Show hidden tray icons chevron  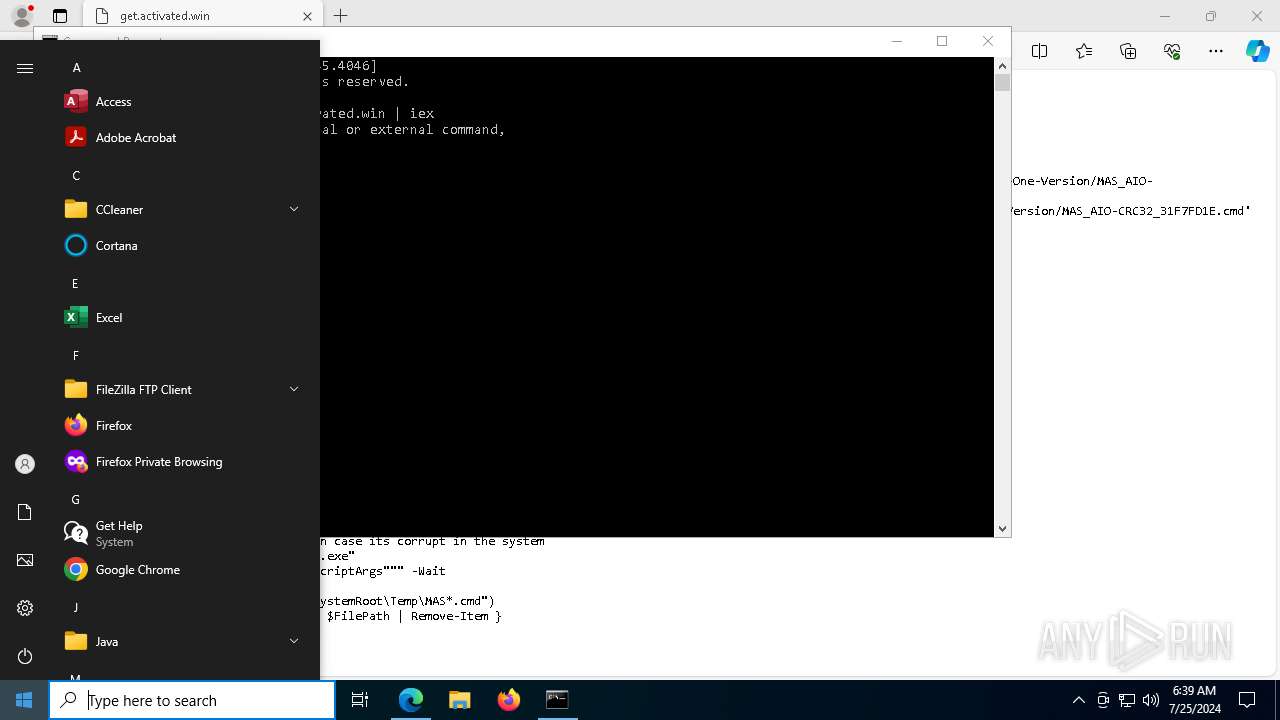click(1078, 700)
